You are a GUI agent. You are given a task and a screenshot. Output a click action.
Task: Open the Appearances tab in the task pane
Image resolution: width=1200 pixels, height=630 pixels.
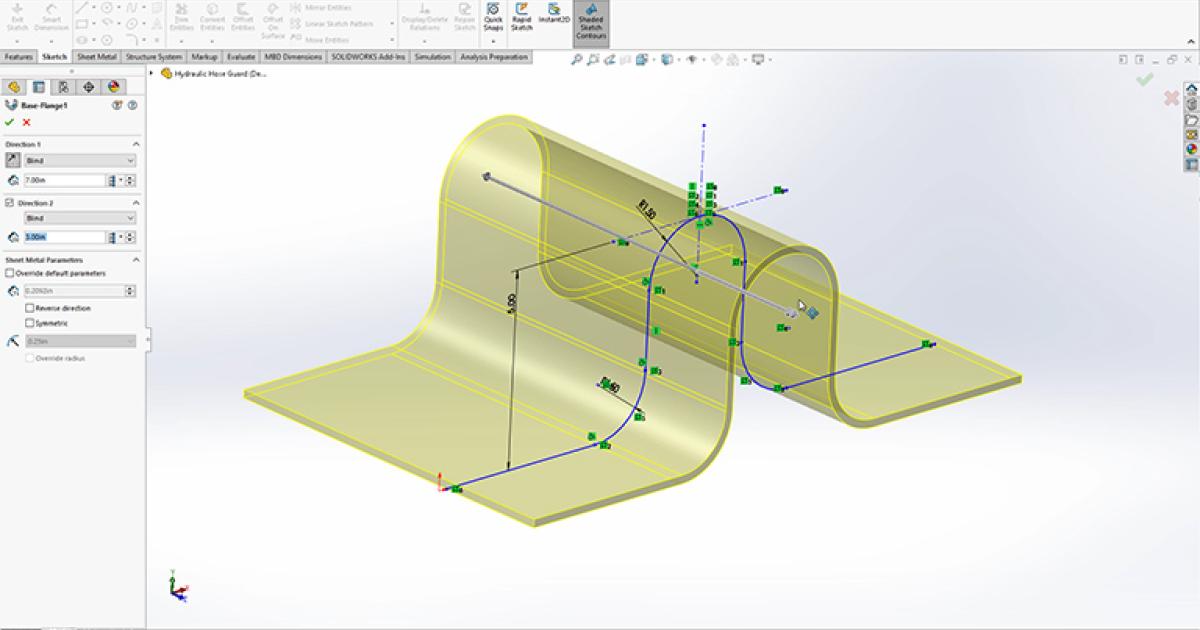[1191, 148]
